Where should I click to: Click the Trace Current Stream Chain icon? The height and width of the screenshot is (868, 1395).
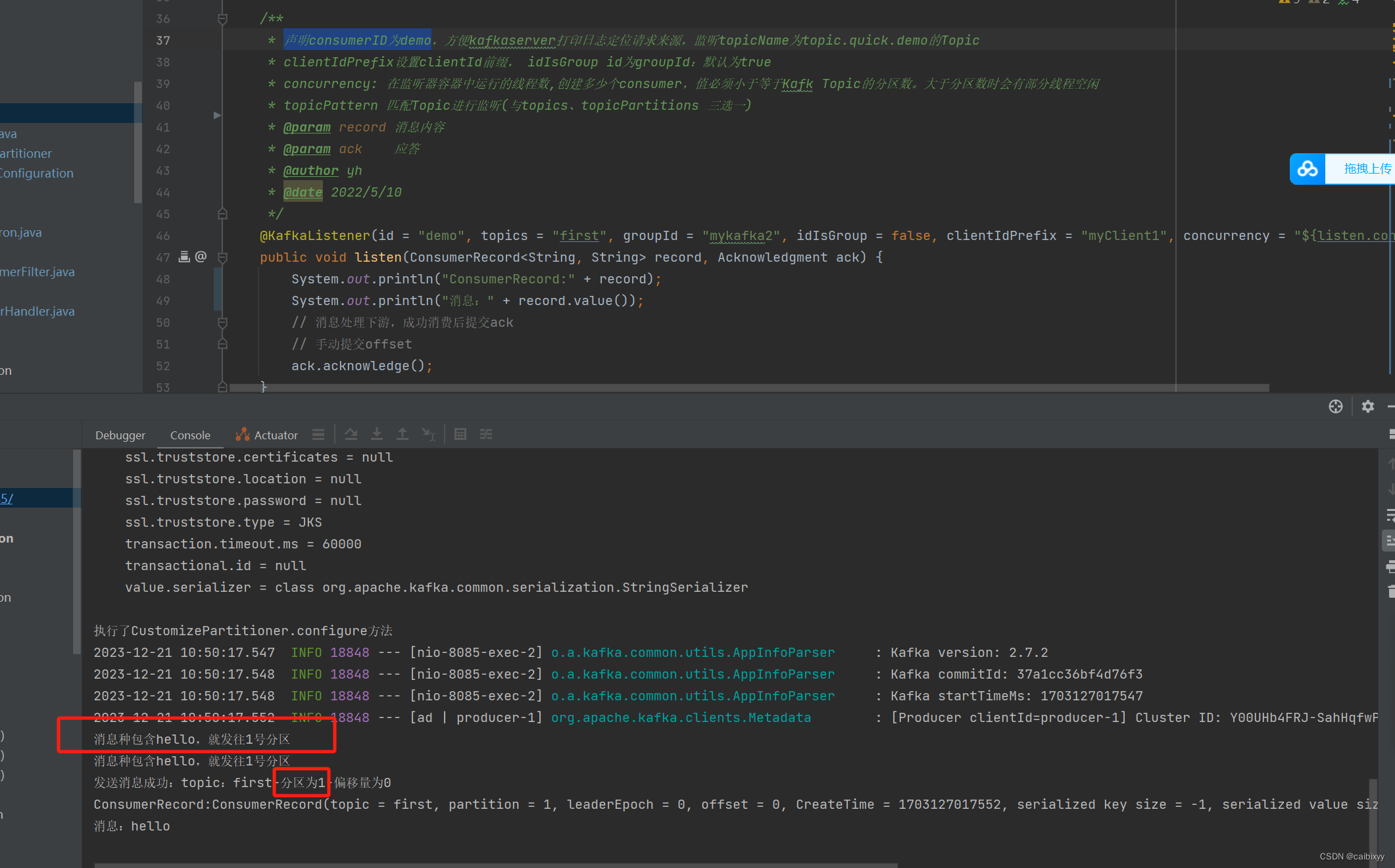pyautogui.click(x=486, y=434)
